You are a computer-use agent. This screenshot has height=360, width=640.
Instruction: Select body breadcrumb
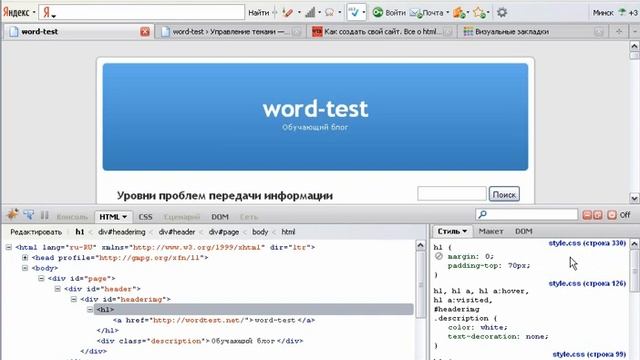(260, 232)
